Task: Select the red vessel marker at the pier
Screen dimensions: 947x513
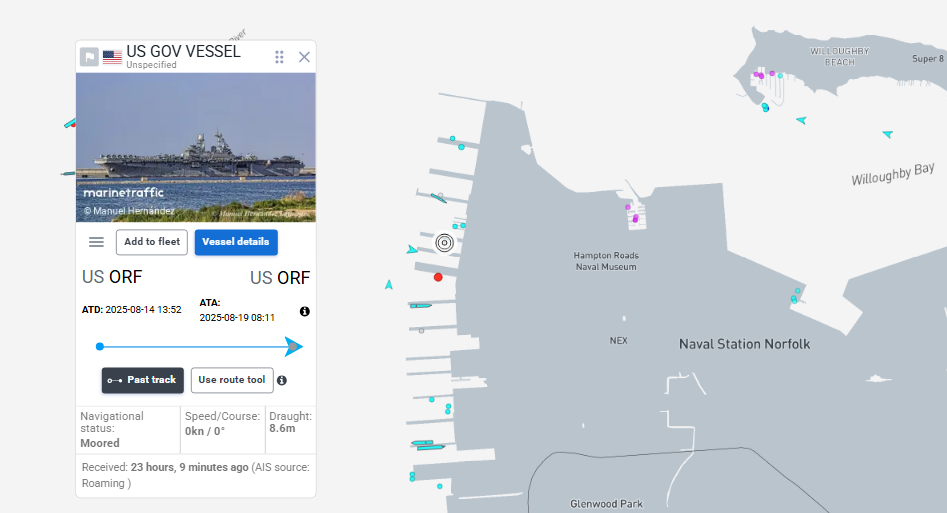Action: 438,277
